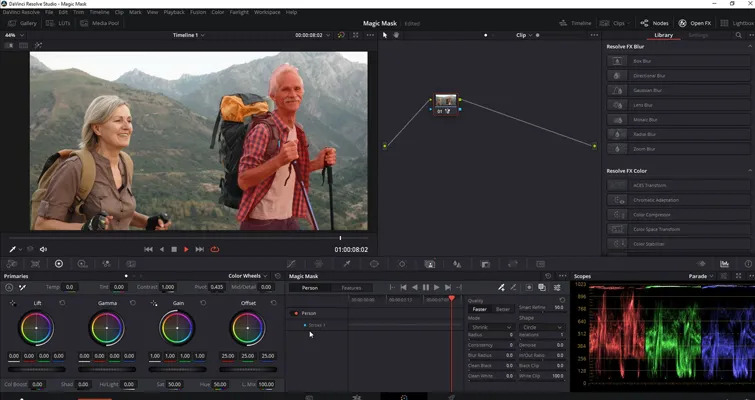
Task: Toggle loop playback in viewer transport
Action: click(x=214, y=249)
